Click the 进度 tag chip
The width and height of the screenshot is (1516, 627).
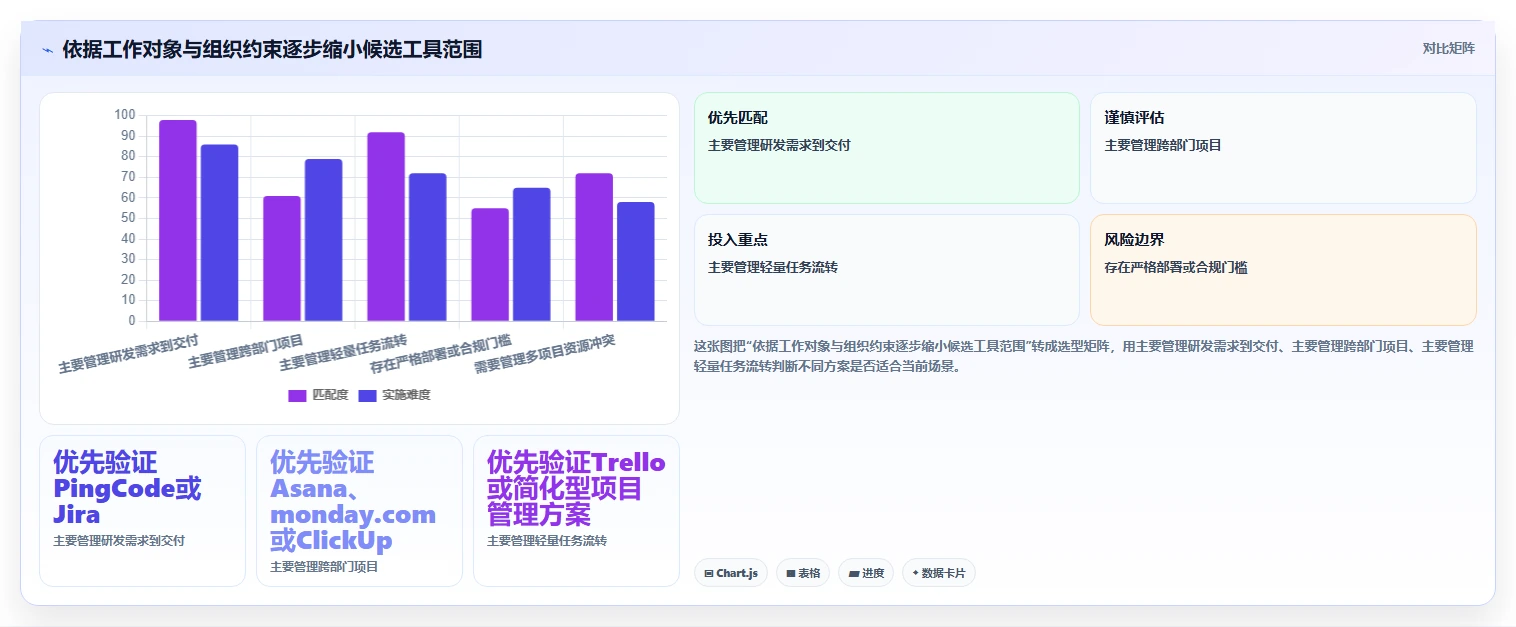(x=866, y=573)
